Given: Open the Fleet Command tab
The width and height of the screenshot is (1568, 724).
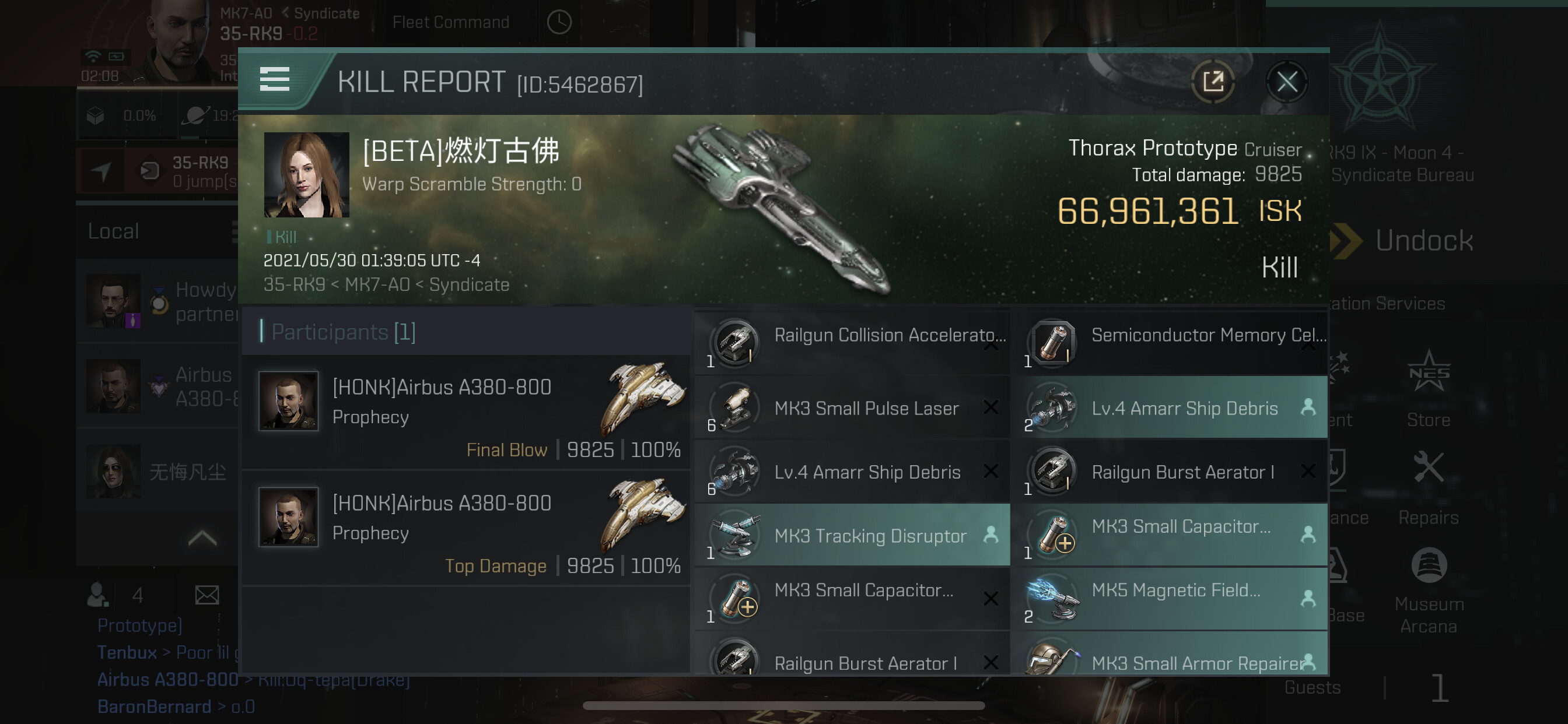Looking at the screenshot, I should [x=451, y=23].
